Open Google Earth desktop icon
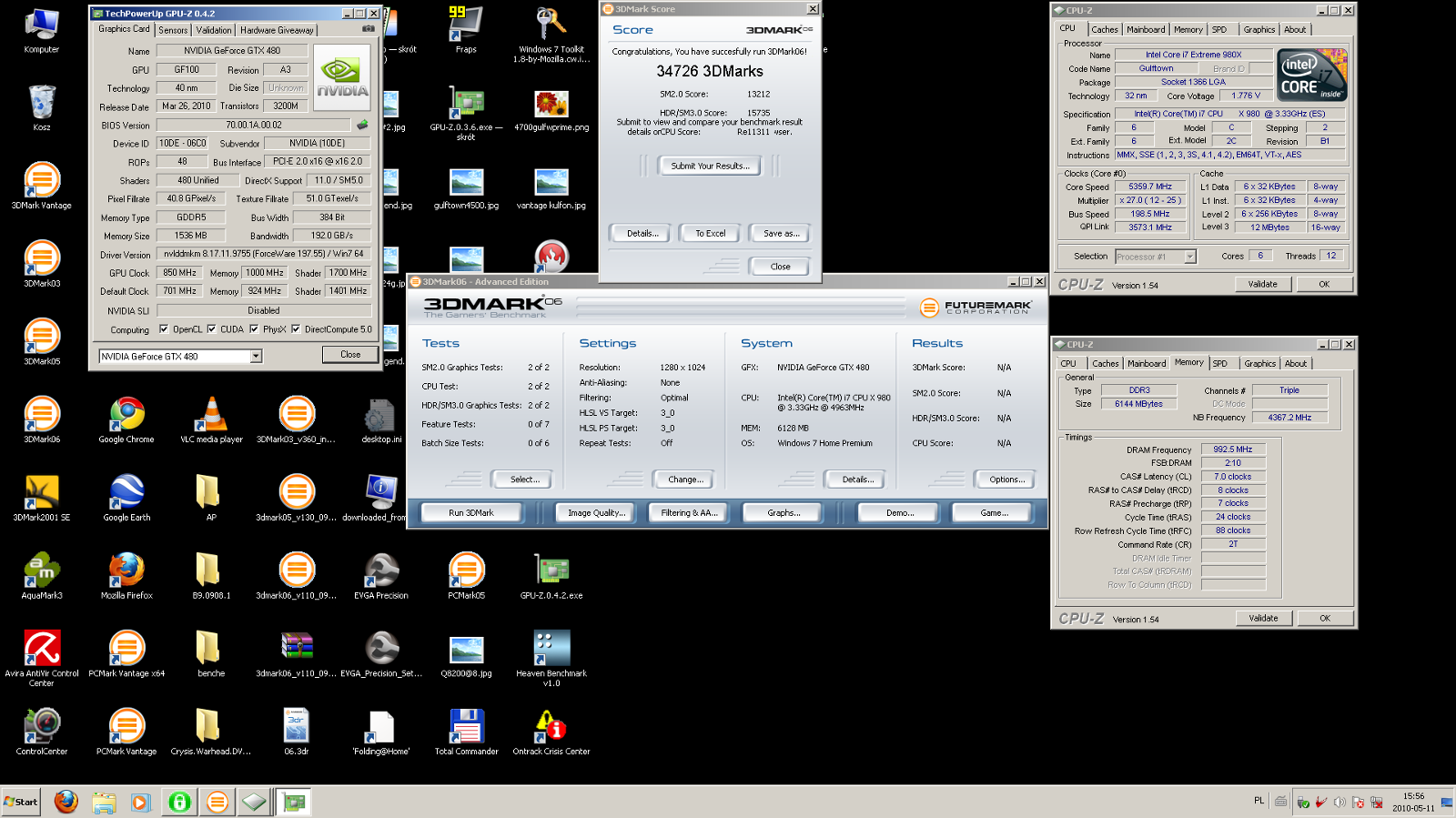This screenshot has width=1456, height=818. click(x=126, y=498)
